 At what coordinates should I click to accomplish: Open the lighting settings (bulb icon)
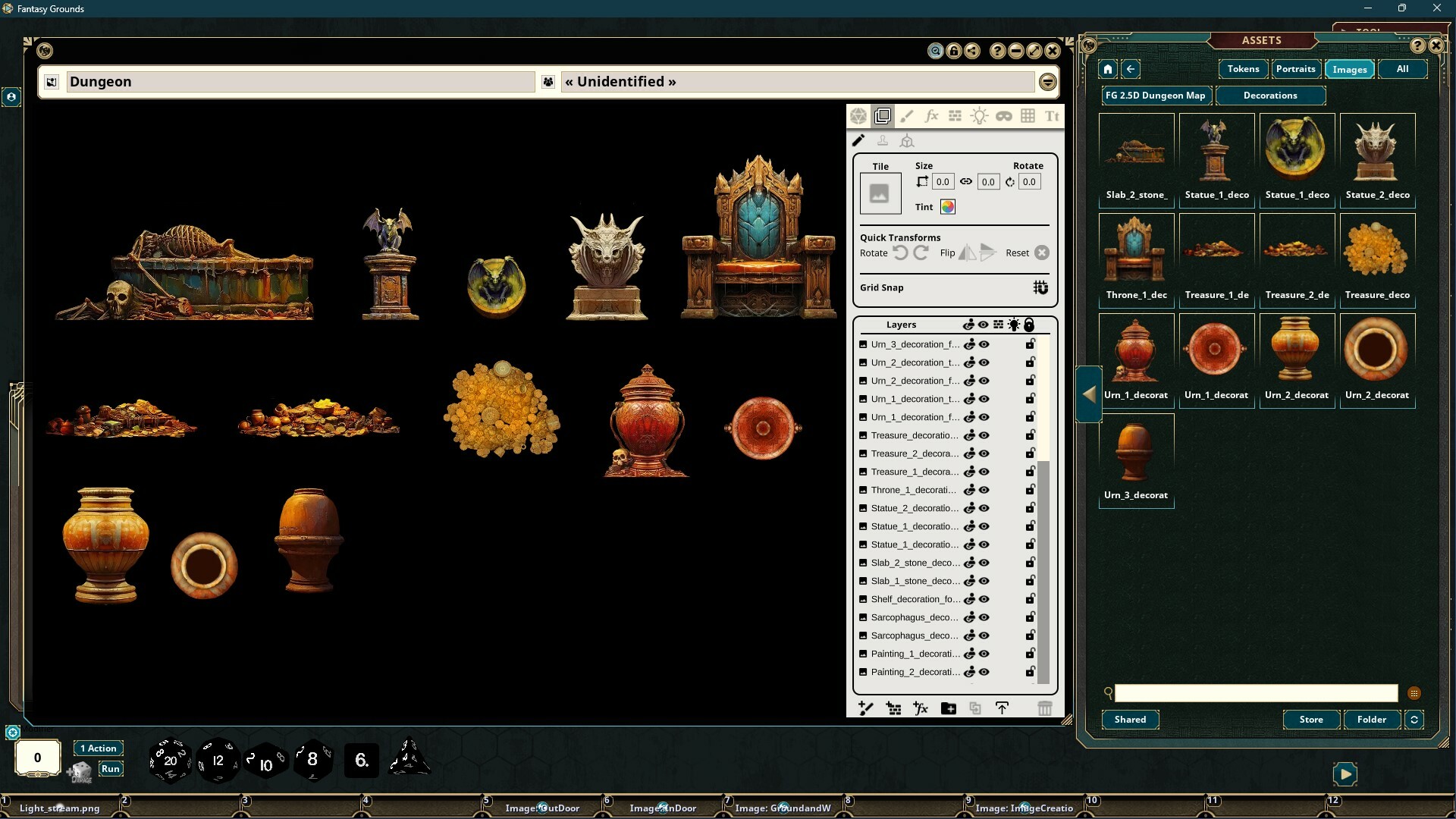[979, 116]
